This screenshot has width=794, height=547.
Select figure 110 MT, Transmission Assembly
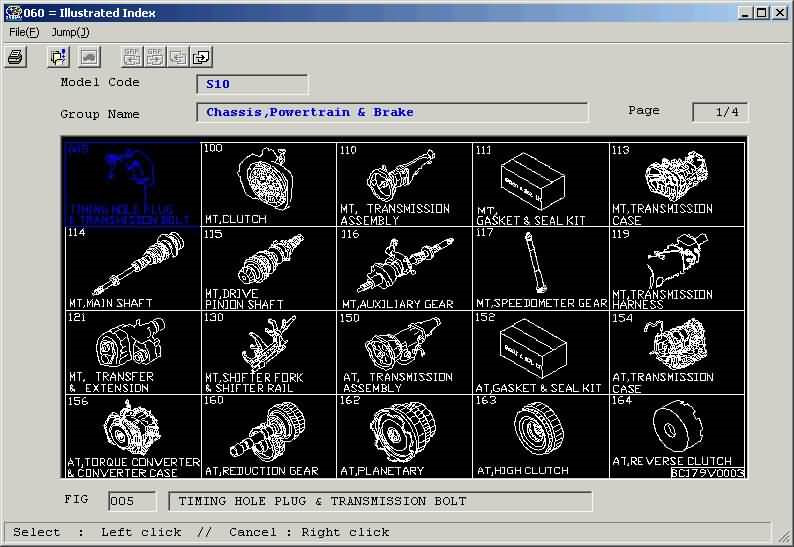click(405, 184)
